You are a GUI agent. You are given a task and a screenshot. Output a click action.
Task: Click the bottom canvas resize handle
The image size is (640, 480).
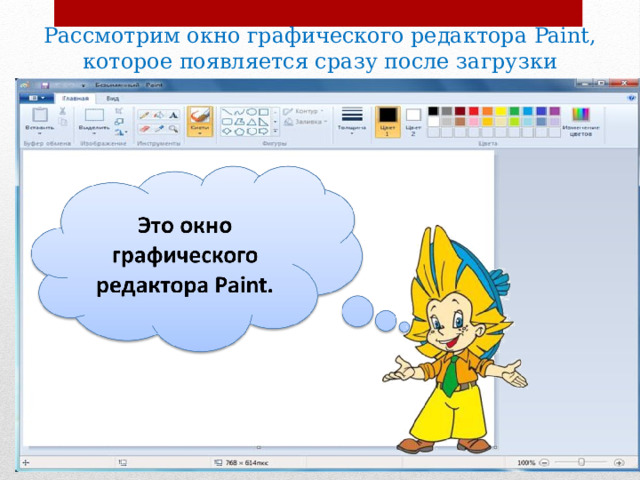(x=258, y=447)
